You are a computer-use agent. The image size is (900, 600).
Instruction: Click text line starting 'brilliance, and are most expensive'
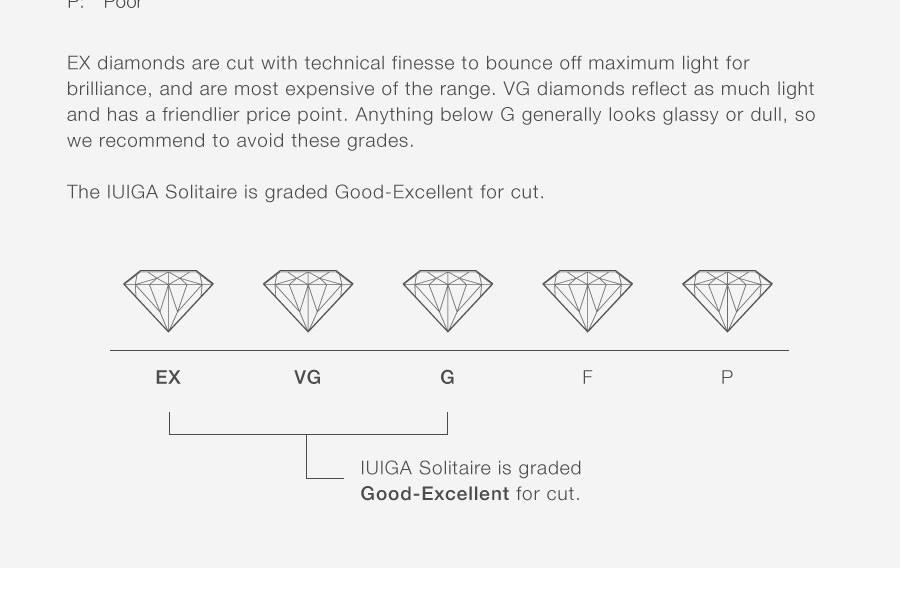click(440, 88)
